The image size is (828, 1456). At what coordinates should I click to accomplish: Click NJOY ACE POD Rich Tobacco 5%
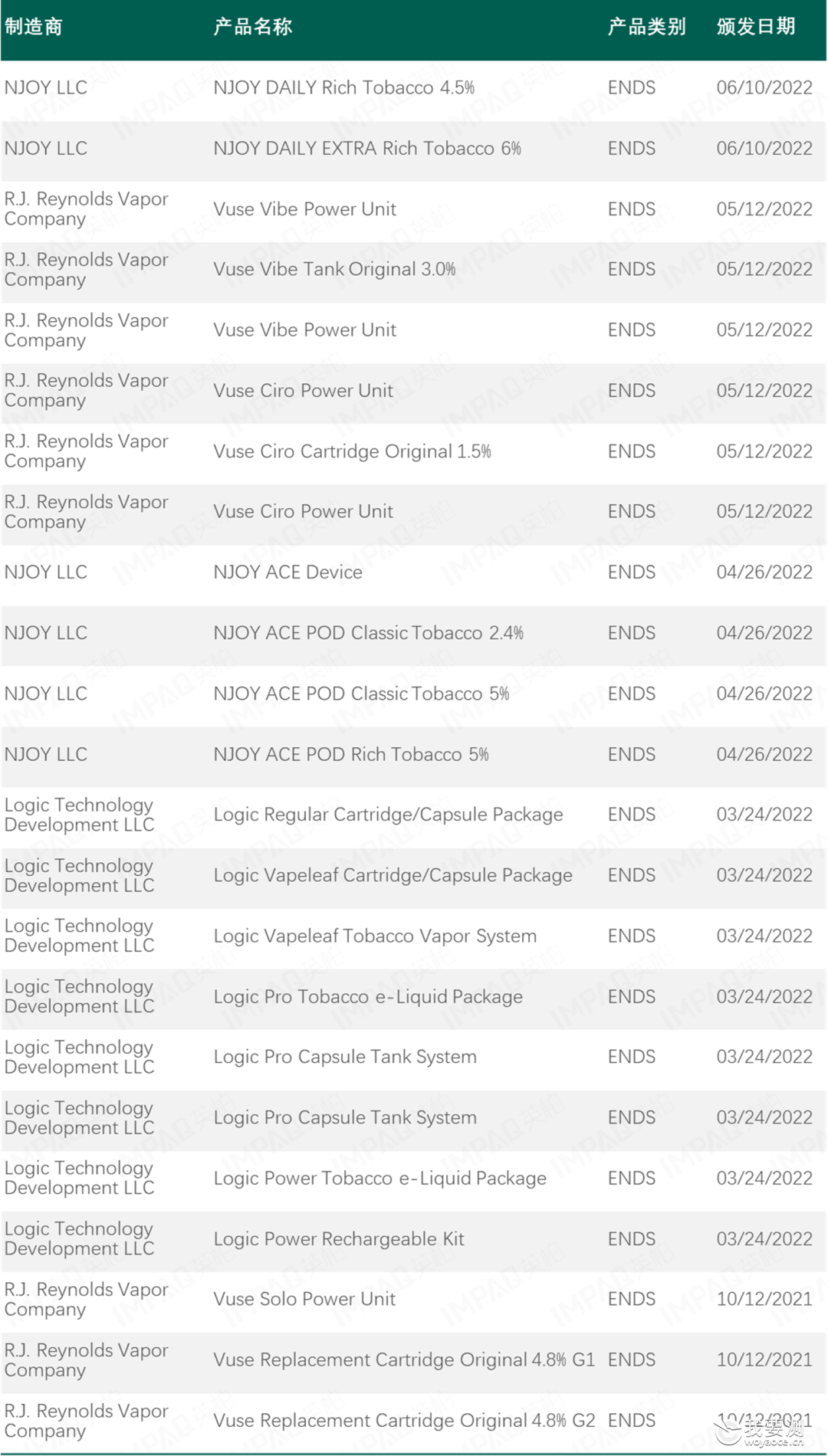[x=351, y=755]
